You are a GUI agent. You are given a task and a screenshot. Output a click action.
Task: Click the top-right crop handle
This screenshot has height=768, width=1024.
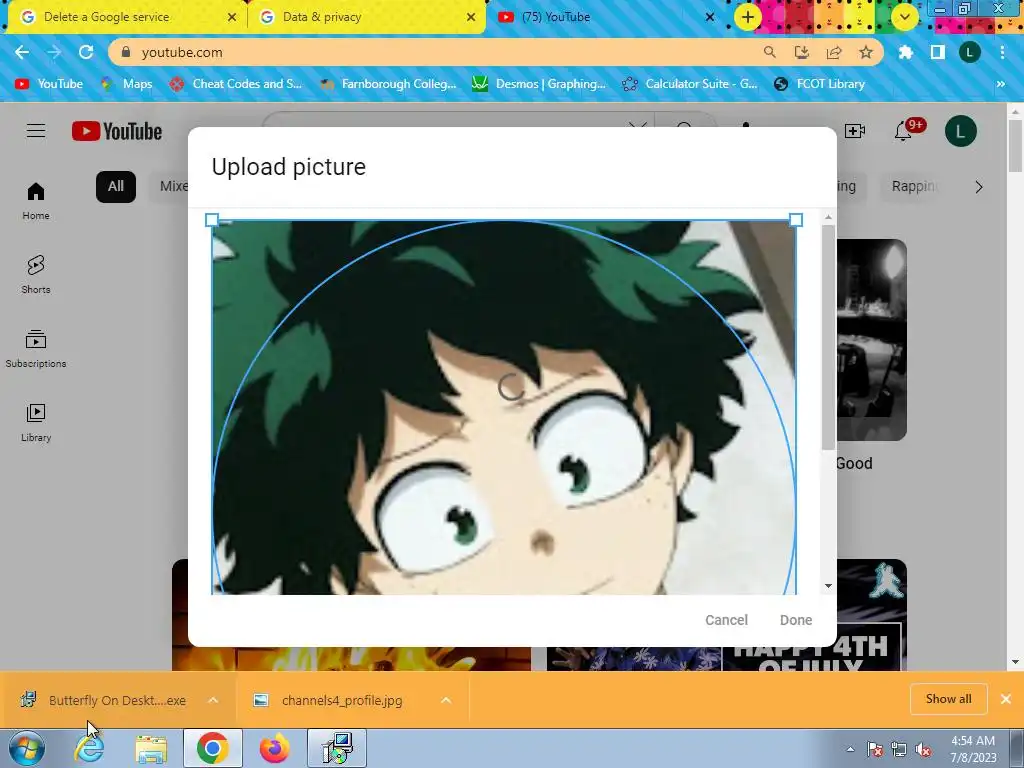[795, 220]
